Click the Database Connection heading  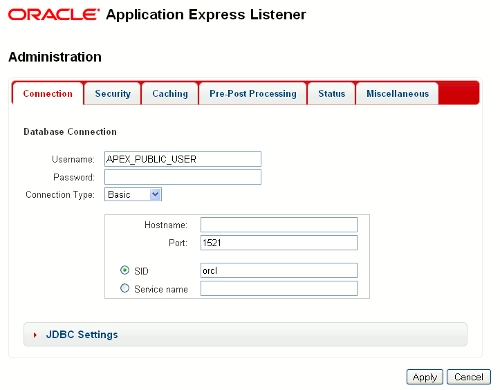[x=70, y=132]
